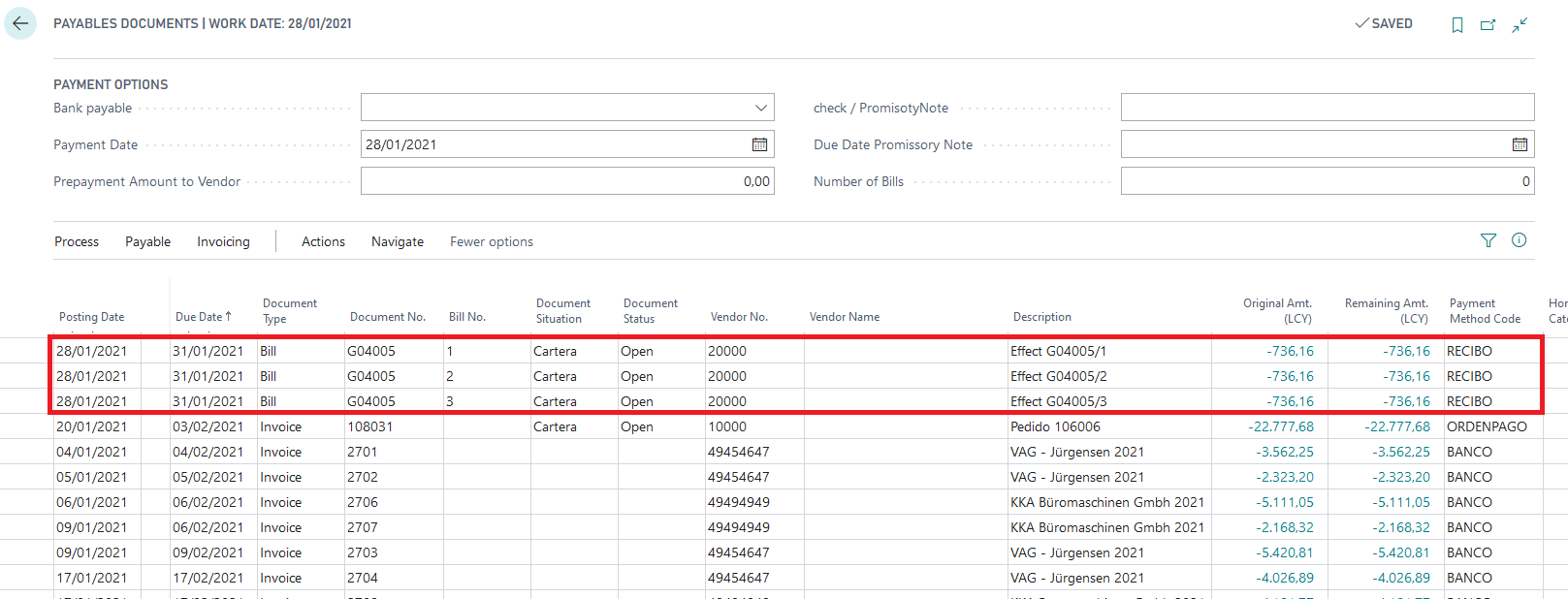
Task: Click Fewer options
Action: [x=492, y=241]
